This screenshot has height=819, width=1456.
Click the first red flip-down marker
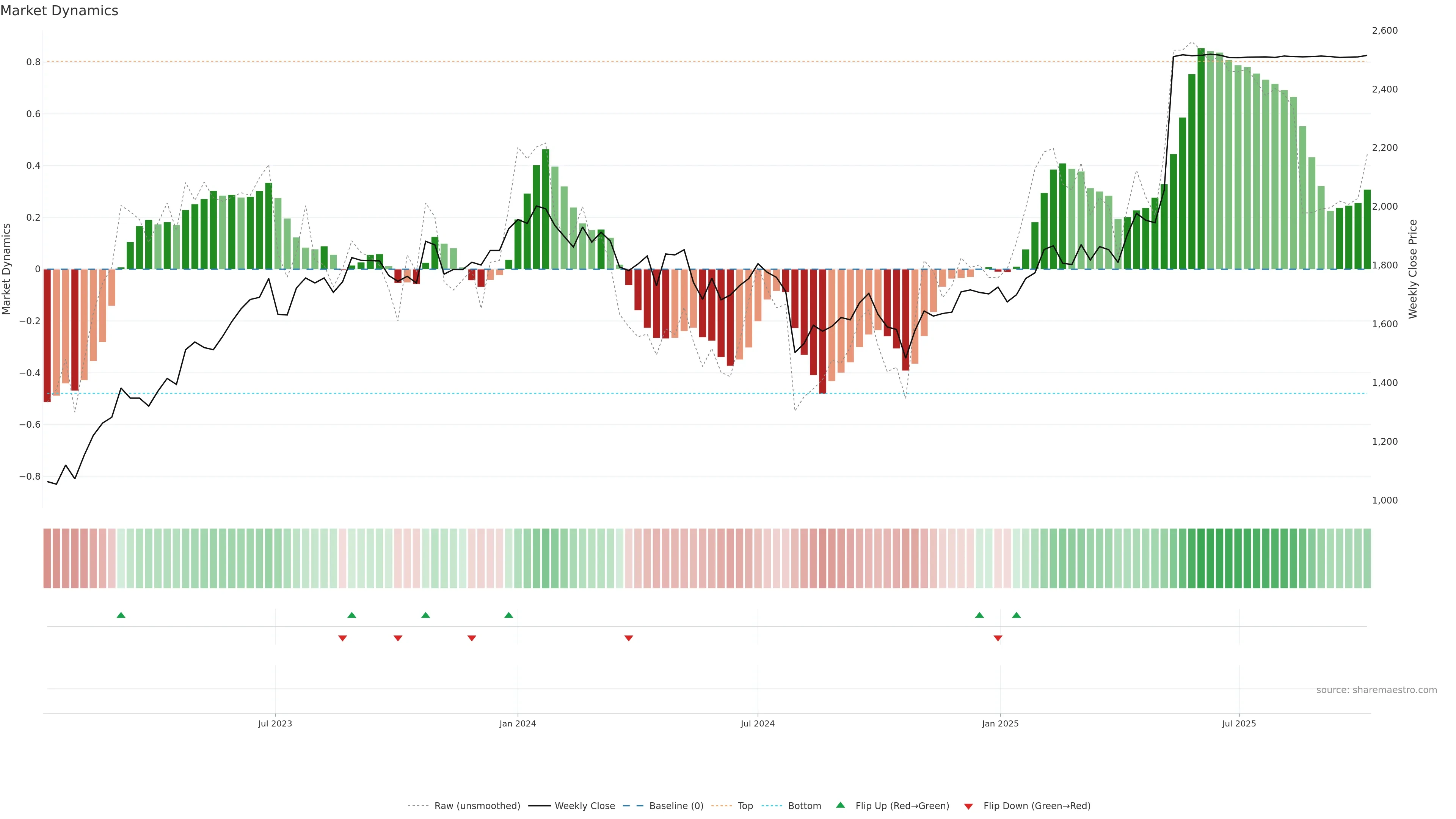(342, 638)
